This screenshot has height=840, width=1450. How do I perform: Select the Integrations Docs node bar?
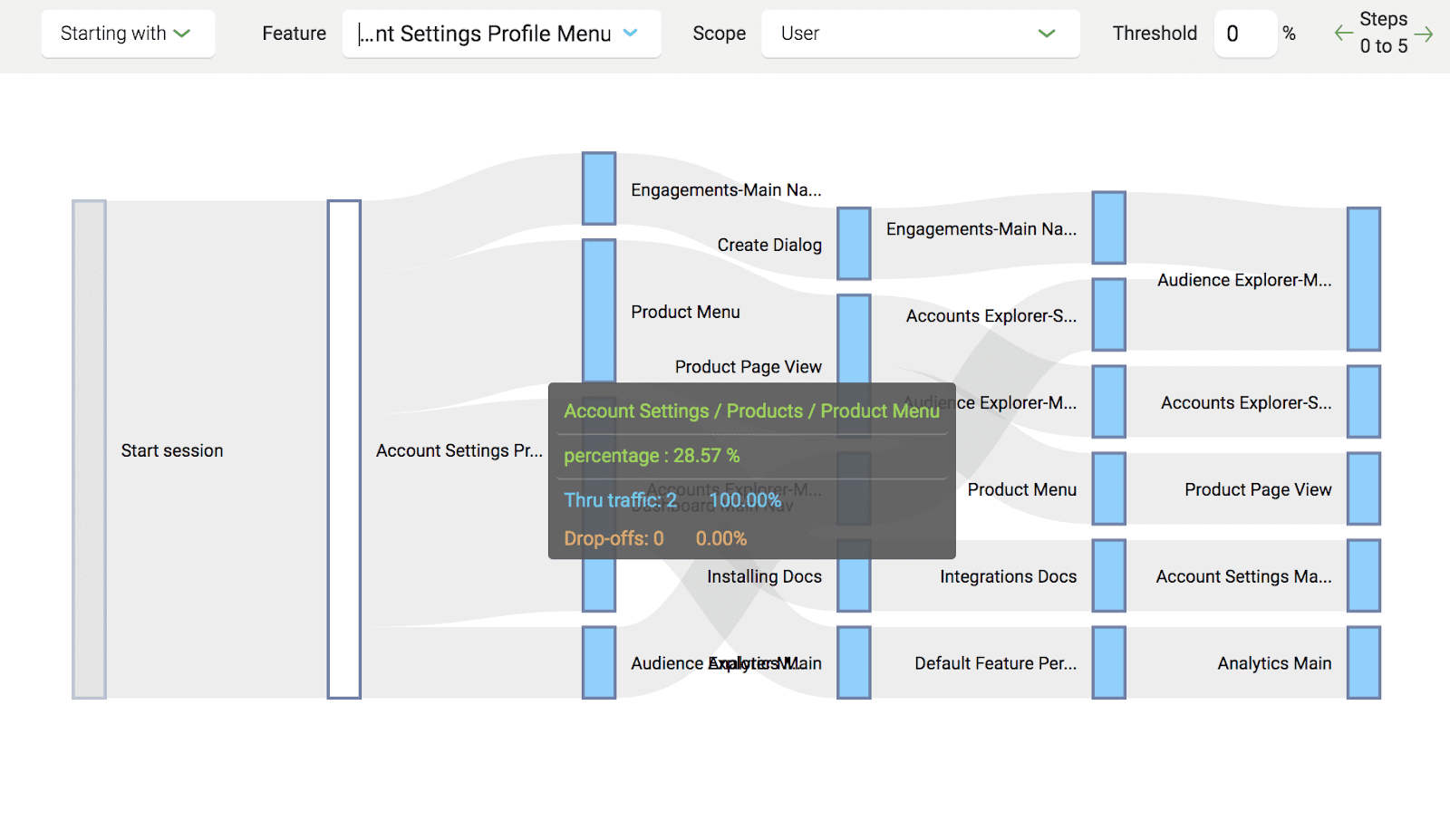point(1108,576)
